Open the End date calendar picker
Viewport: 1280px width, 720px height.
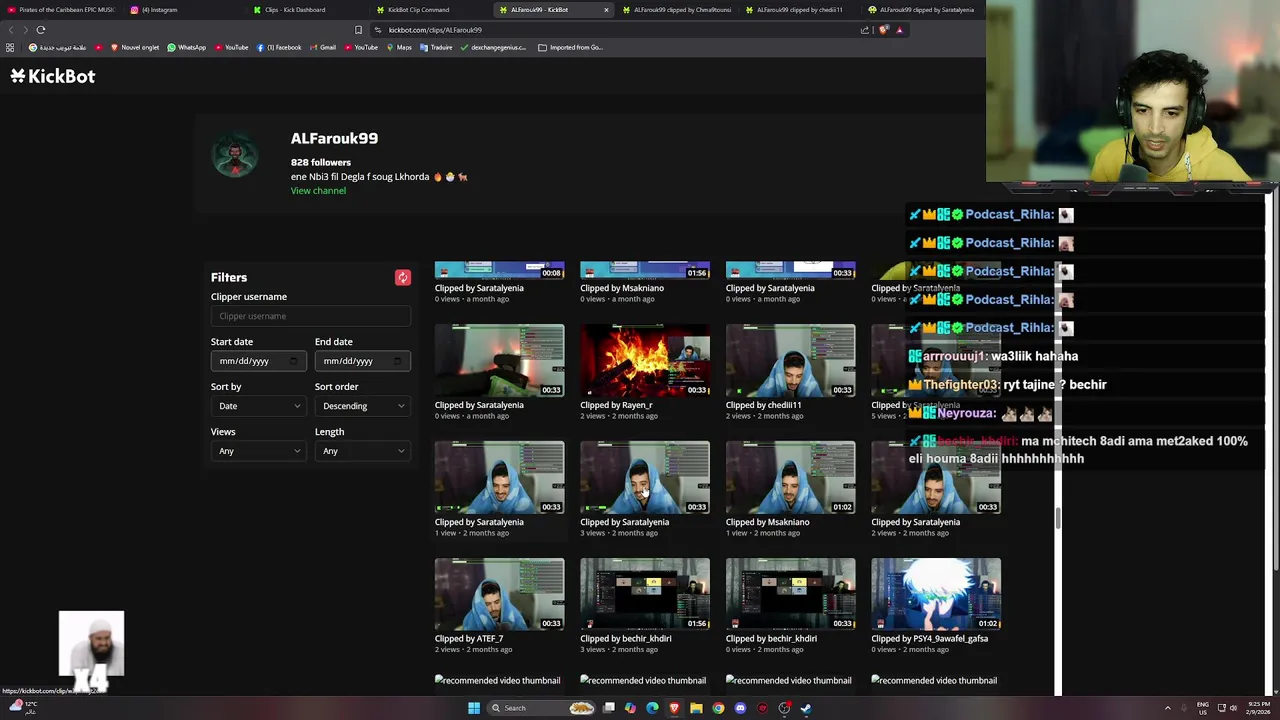tap(397, 361)
